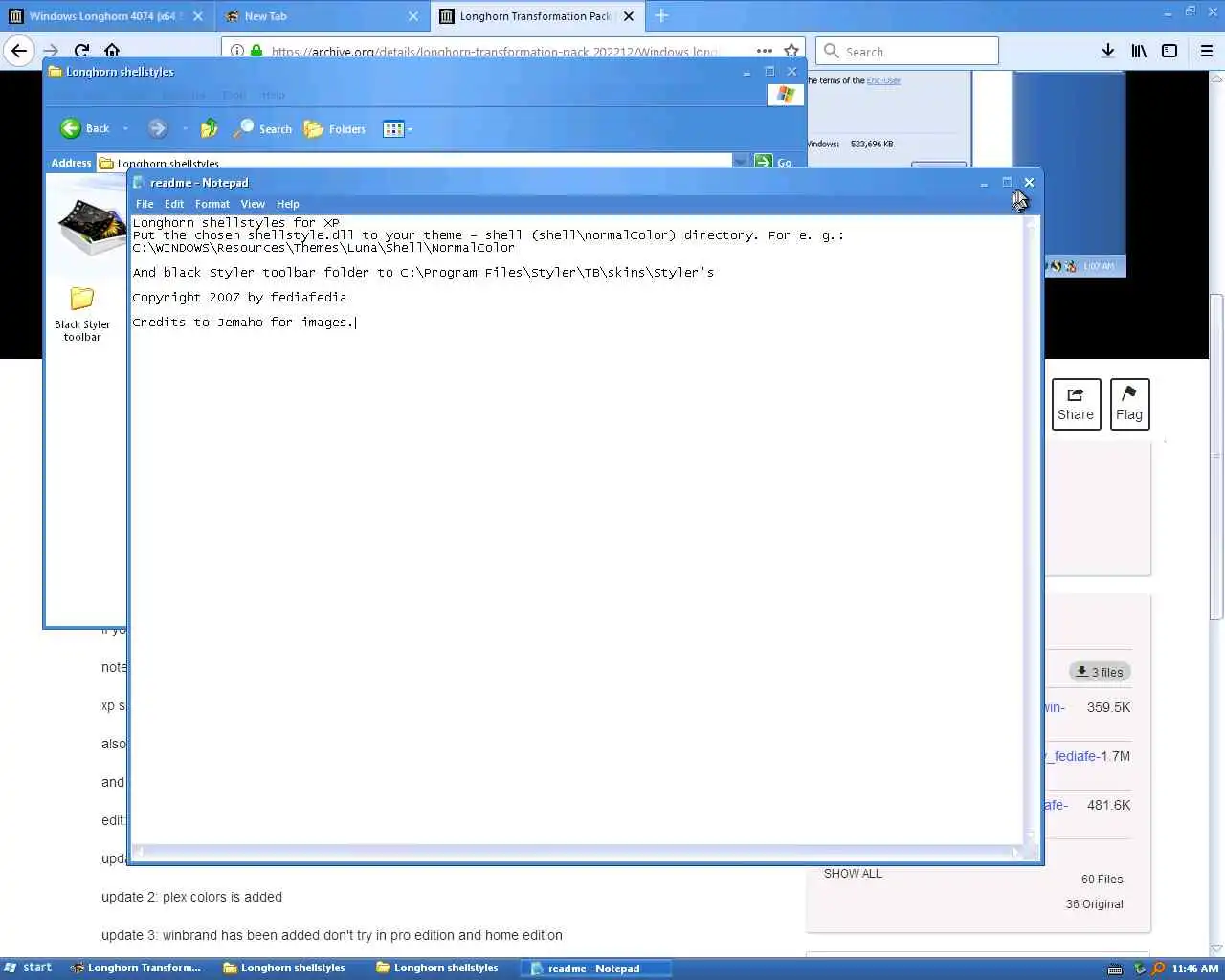Viewport: 1225px width, 980px height.
Task: Click the Notepad title bar document icon
Action: [139, 182]
